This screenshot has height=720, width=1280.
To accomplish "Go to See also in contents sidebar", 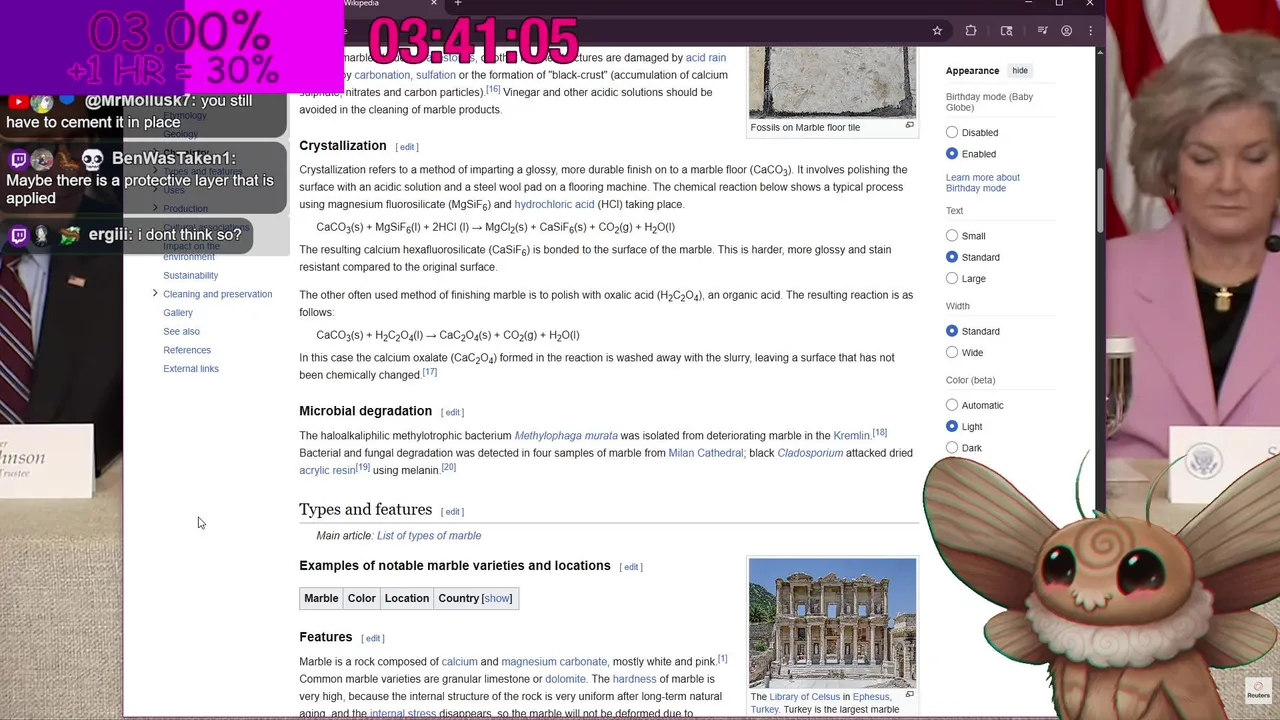I will (x=181, y=331).
